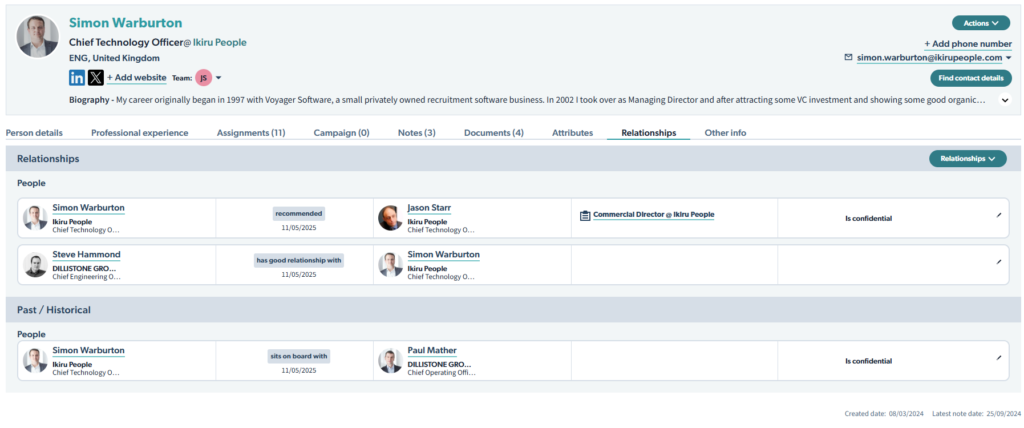Click the 'ENG, United Kingdom' location text
1024x428 pixels.
click(114, 58)
